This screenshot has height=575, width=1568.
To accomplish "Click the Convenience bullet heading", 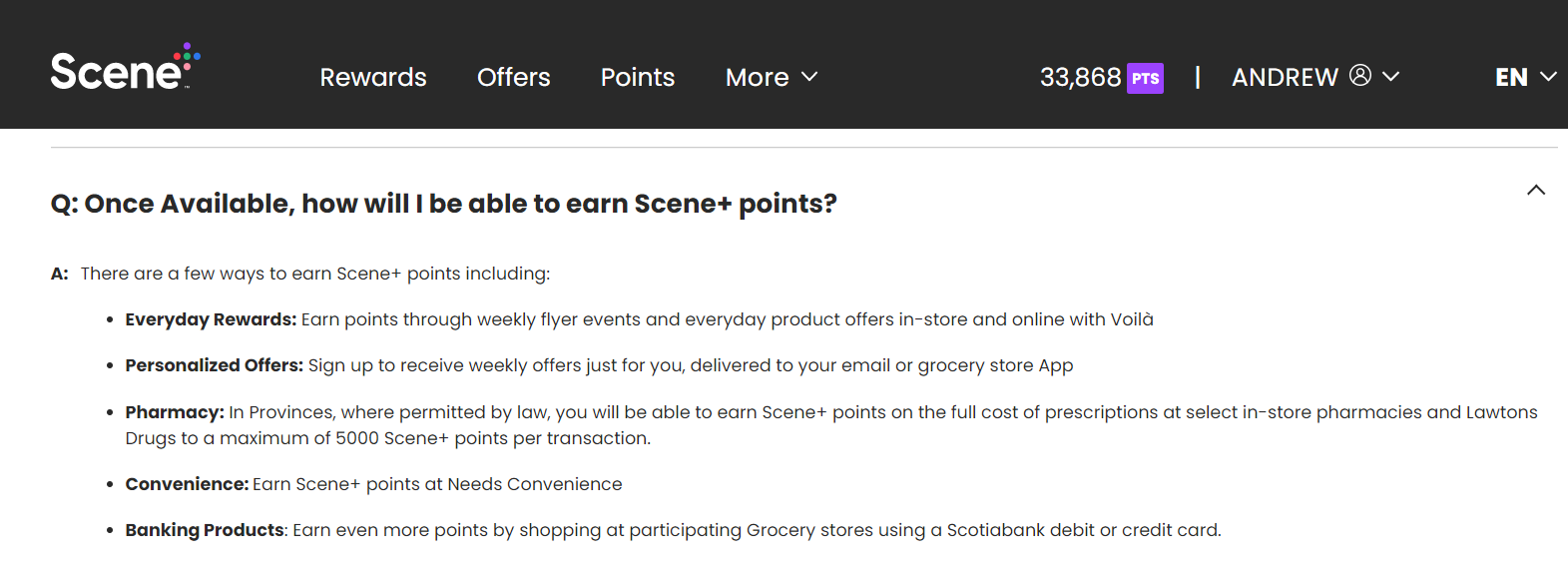I will click(187, 484).
